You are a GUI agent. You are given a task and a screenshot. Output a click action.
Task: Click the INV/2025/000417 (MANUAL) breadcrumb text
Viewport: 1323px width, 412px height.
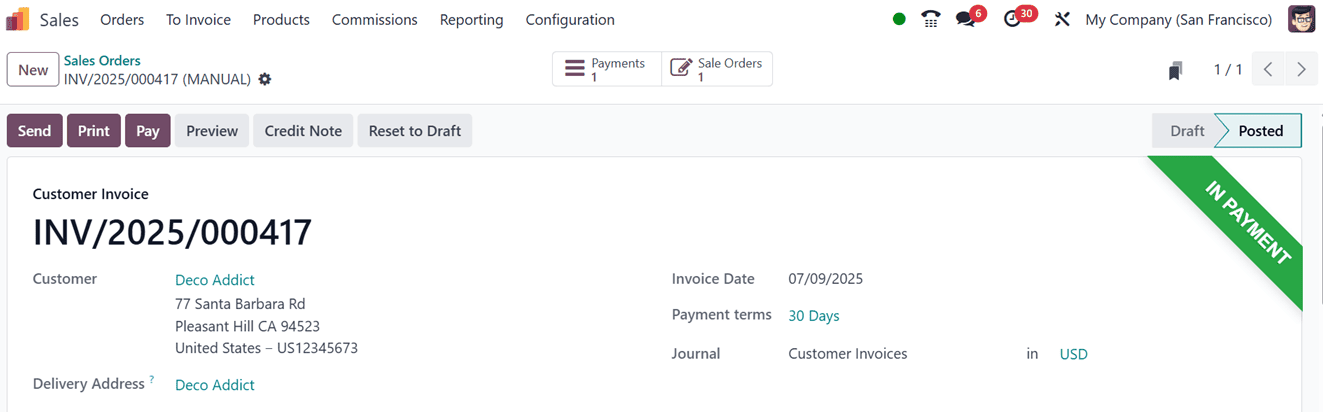click(x=157, y=79)
